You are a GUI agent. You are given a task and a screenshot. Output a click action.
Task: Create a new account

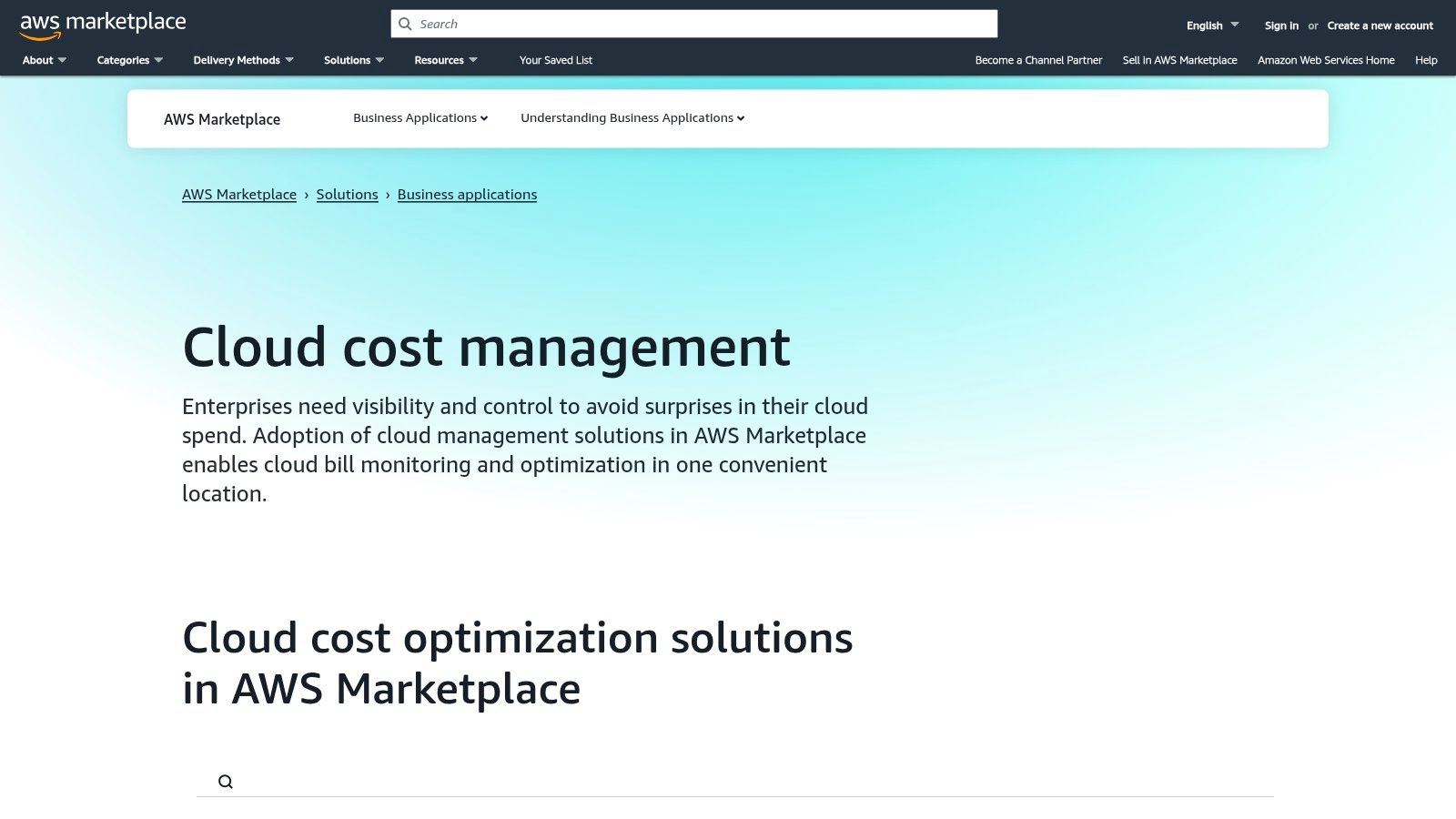coord(1380,25)
